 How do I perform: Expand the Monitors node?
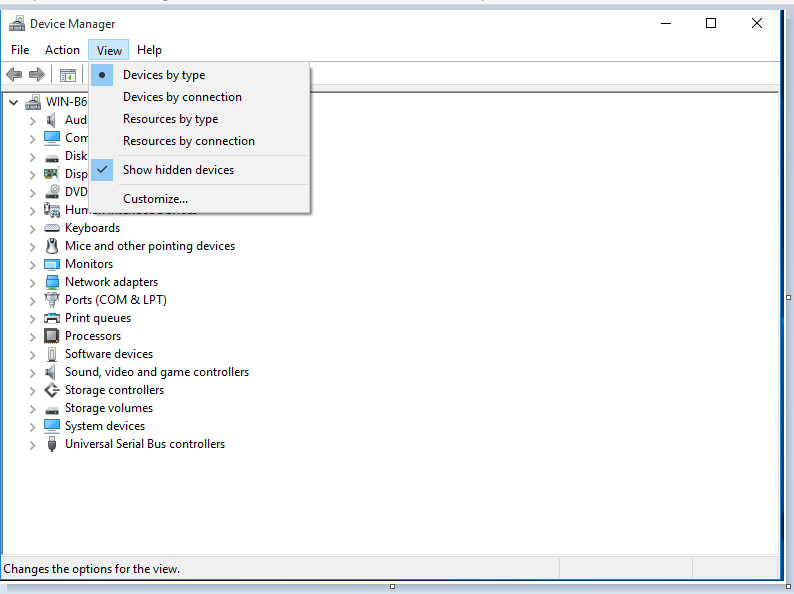(32, 265)
